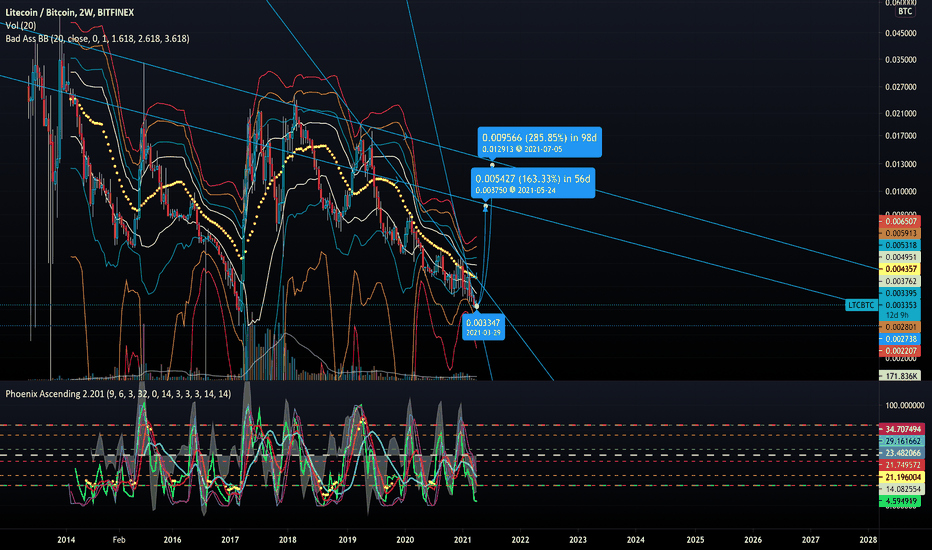Screen dimensions: 932x550
Task: Click the LTCBTC symbol price tag
Action: [861, 305]
